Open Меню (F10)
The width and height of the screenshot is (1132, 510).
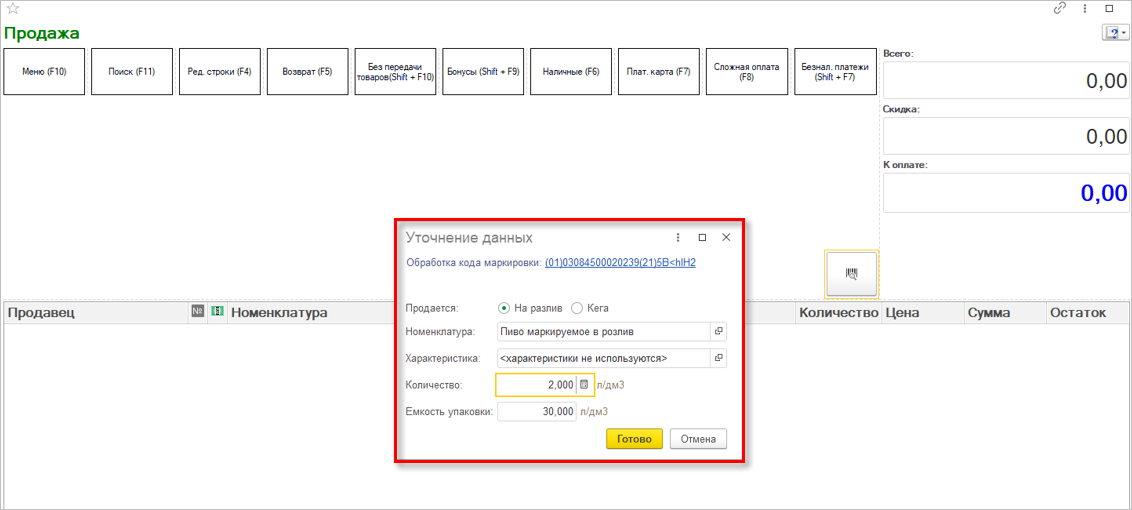tap(44, 72)
